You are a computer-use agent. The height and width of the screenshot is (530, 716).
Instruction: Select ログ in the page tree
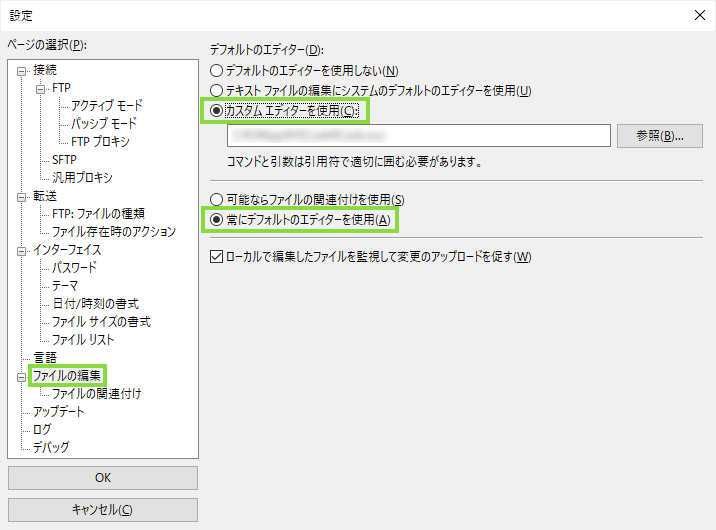click(42, 430)
